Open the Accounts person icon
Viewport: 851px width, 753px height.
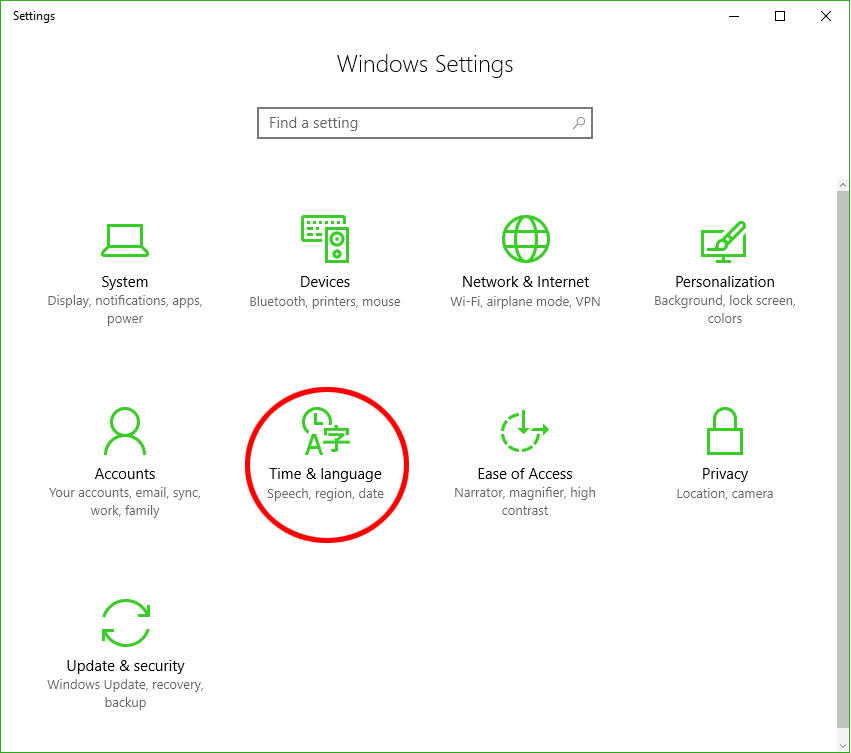click(x=125, y=431)
